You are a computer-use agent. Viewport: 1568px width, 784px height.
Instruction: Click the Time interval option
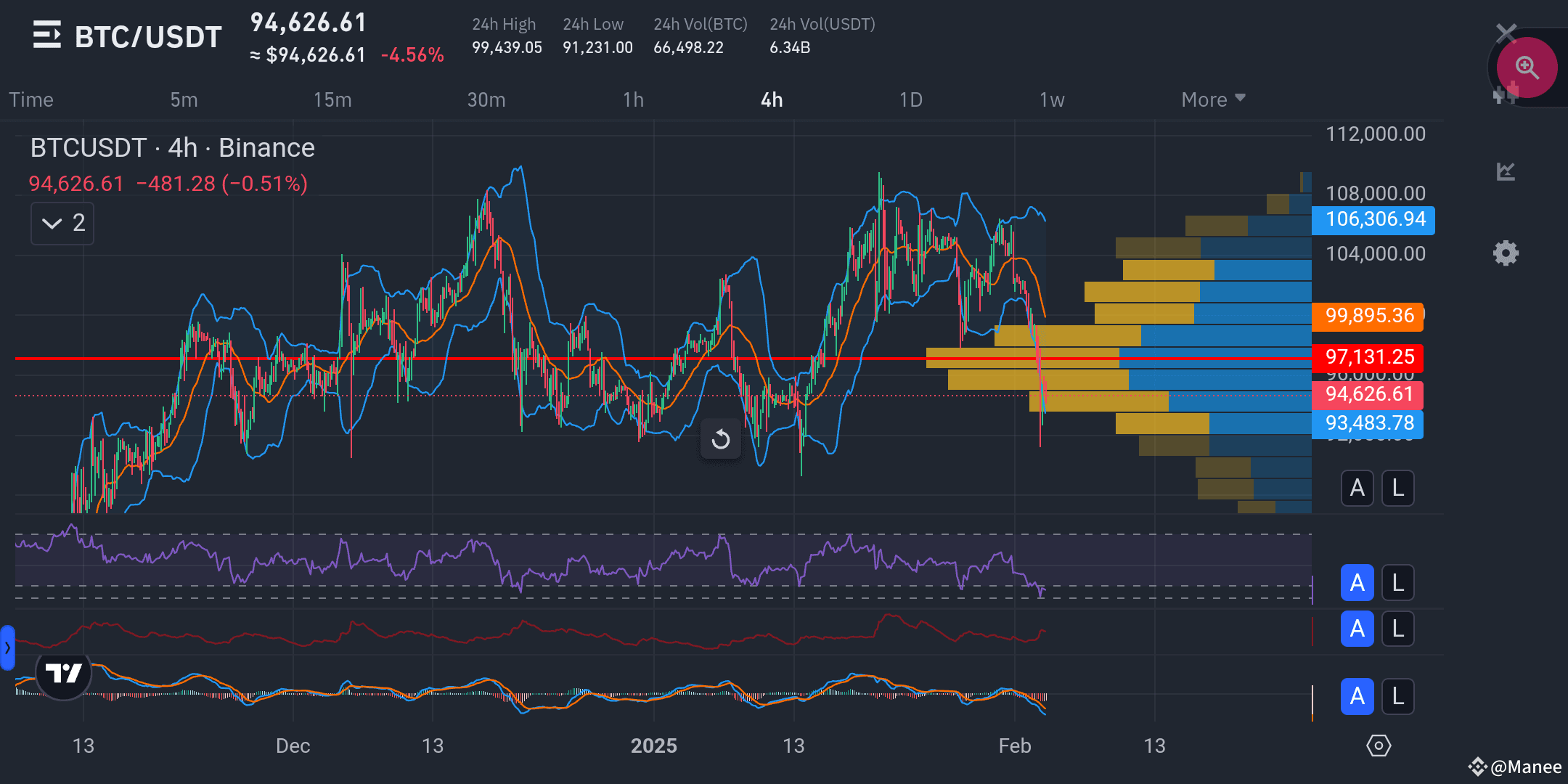(31, 99)
